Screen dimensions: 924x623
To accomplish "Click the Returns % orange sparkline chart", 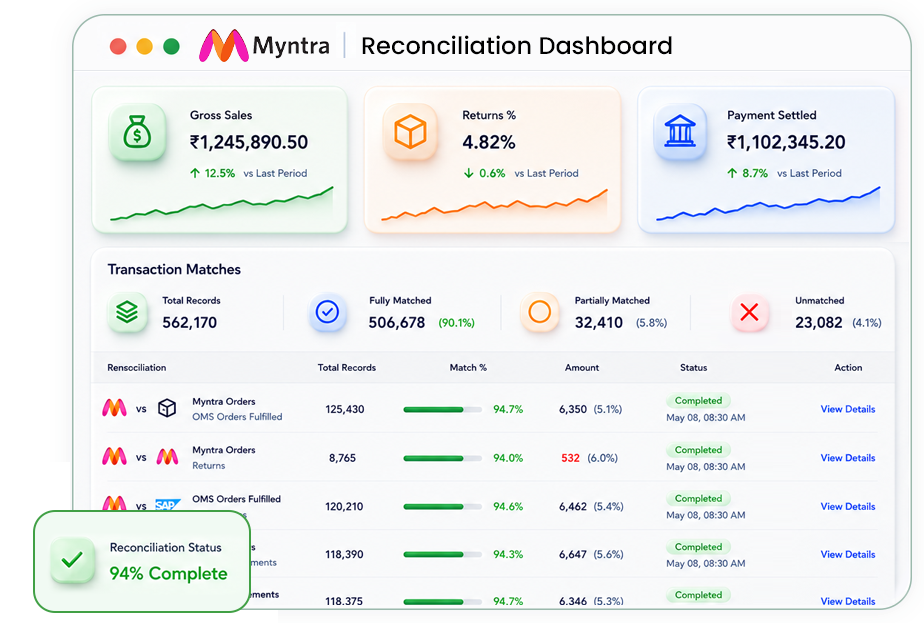I will click(x=494, y=205).
